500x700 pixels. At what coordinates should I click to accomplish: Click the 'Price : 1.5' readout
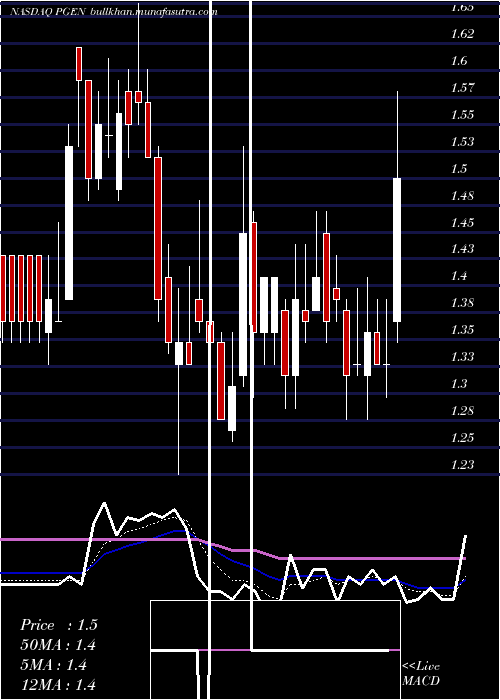[59, 625]
